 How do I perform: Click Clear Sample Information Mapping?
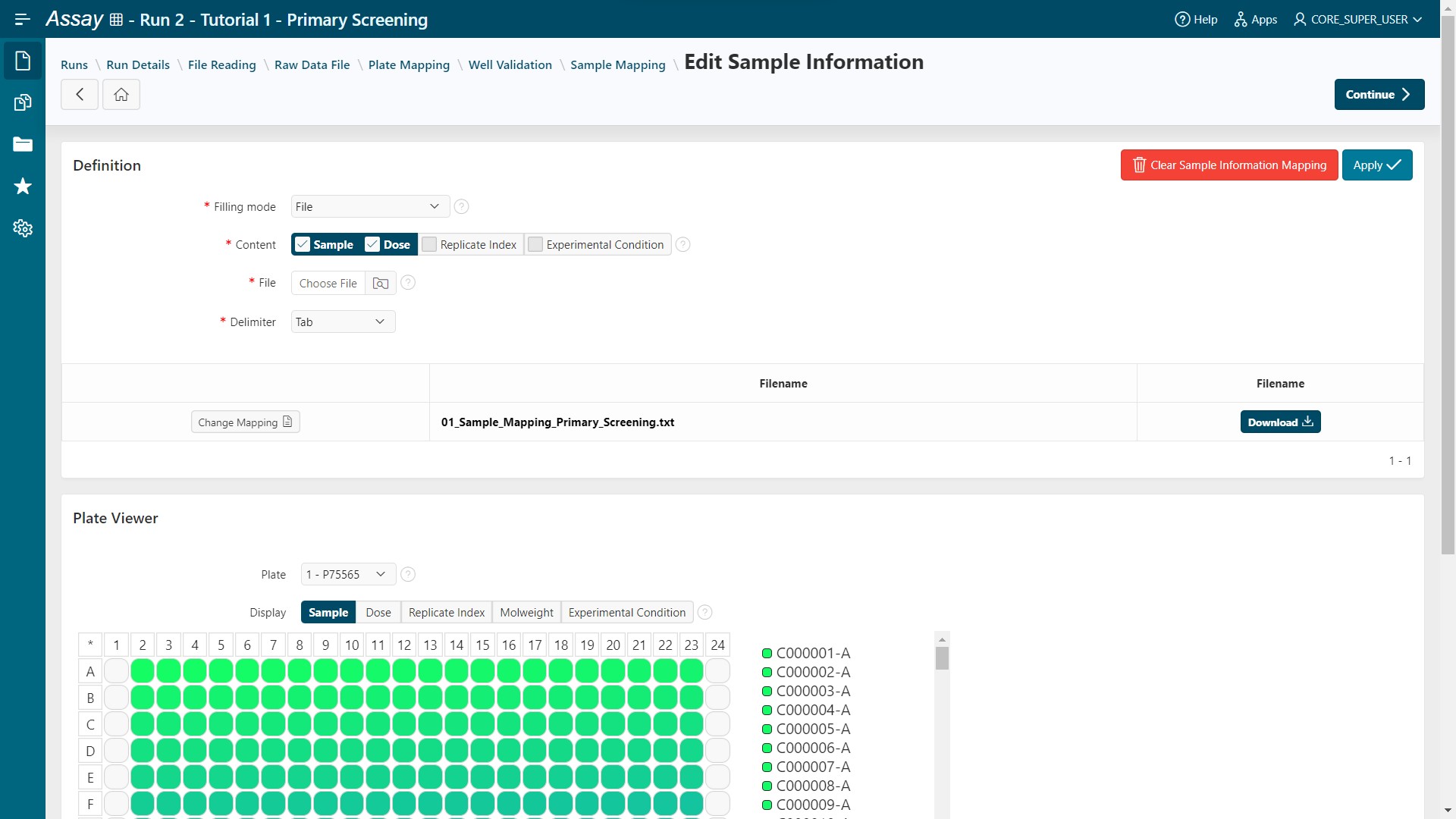click(x=1229, y=165)
